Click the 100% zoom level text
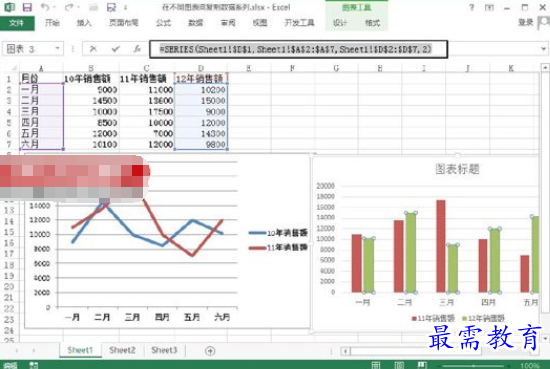Screen dimensions: 550x369 click(530, 366)
